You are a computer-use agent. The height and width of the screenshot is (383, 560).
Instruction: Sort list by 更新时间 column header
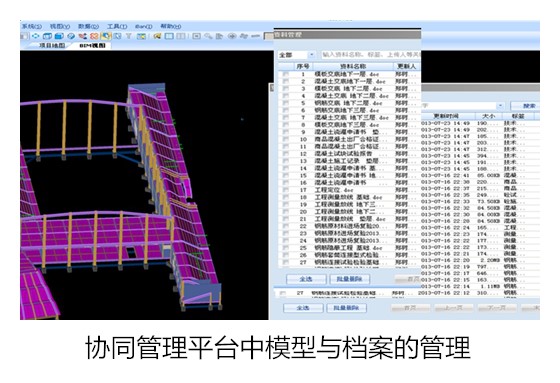[x=446, y=116]
